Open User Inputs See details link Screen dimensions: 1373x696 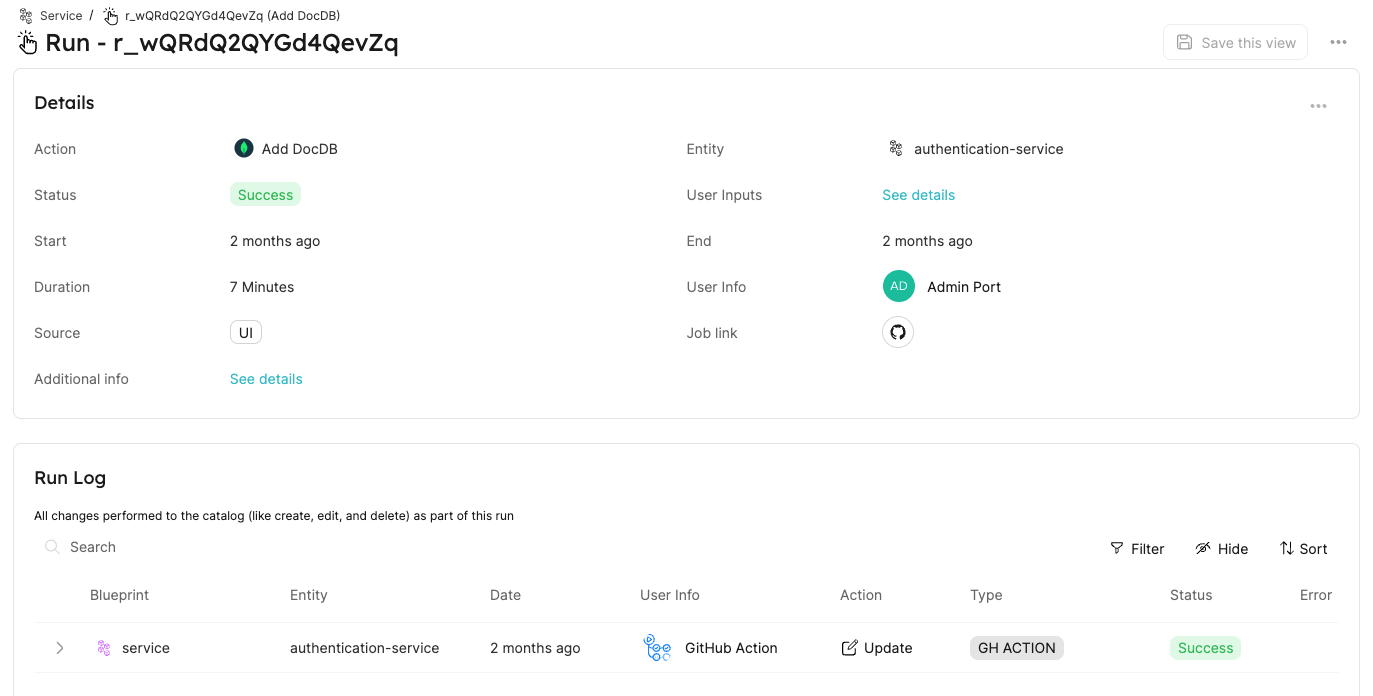point(918,195)
